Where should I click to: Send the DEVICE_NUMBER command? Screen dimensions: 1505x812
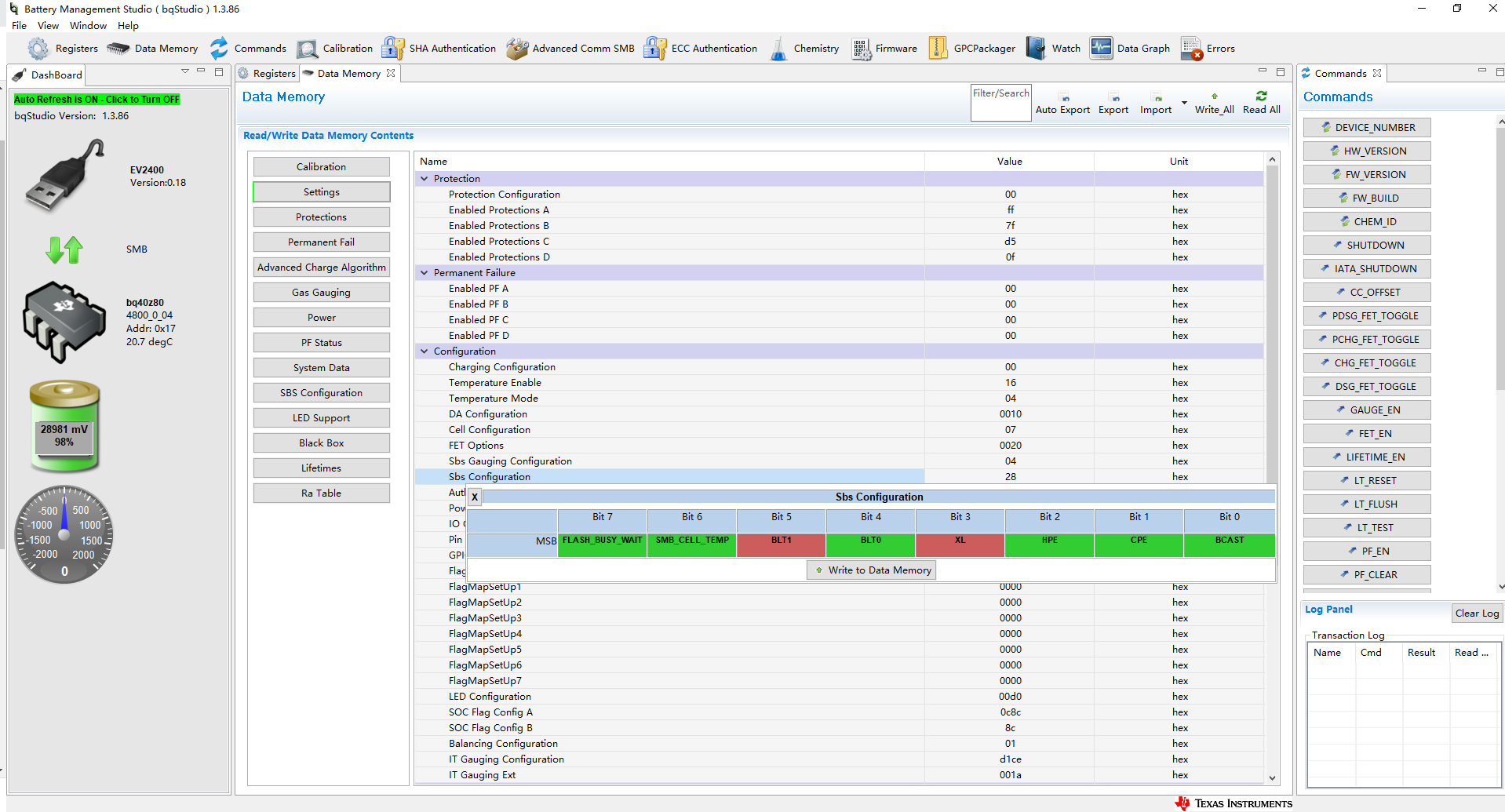1367,128
